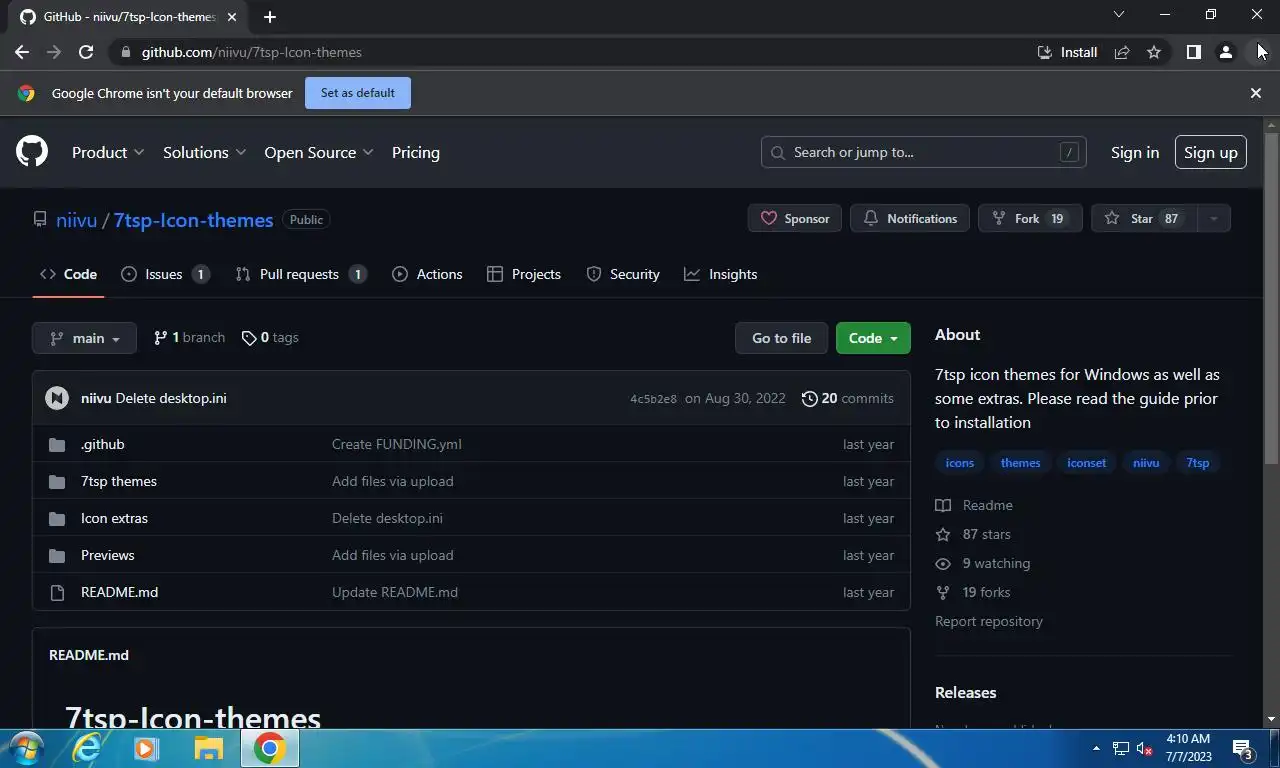This screenshot has height=768, width=1280.
Task: Reload the page
Action: click(86, 52)
